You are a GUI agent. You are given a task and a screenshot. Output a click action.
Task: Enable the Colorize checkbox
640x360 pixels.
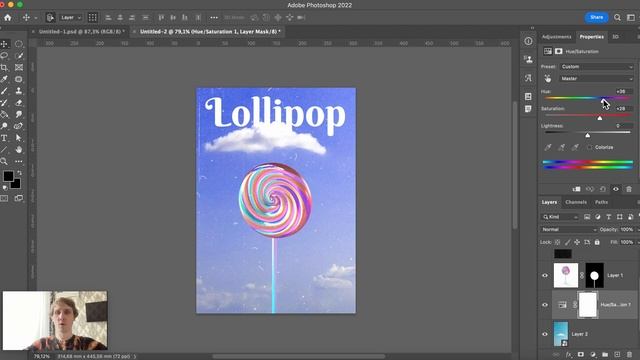point(589,147)
